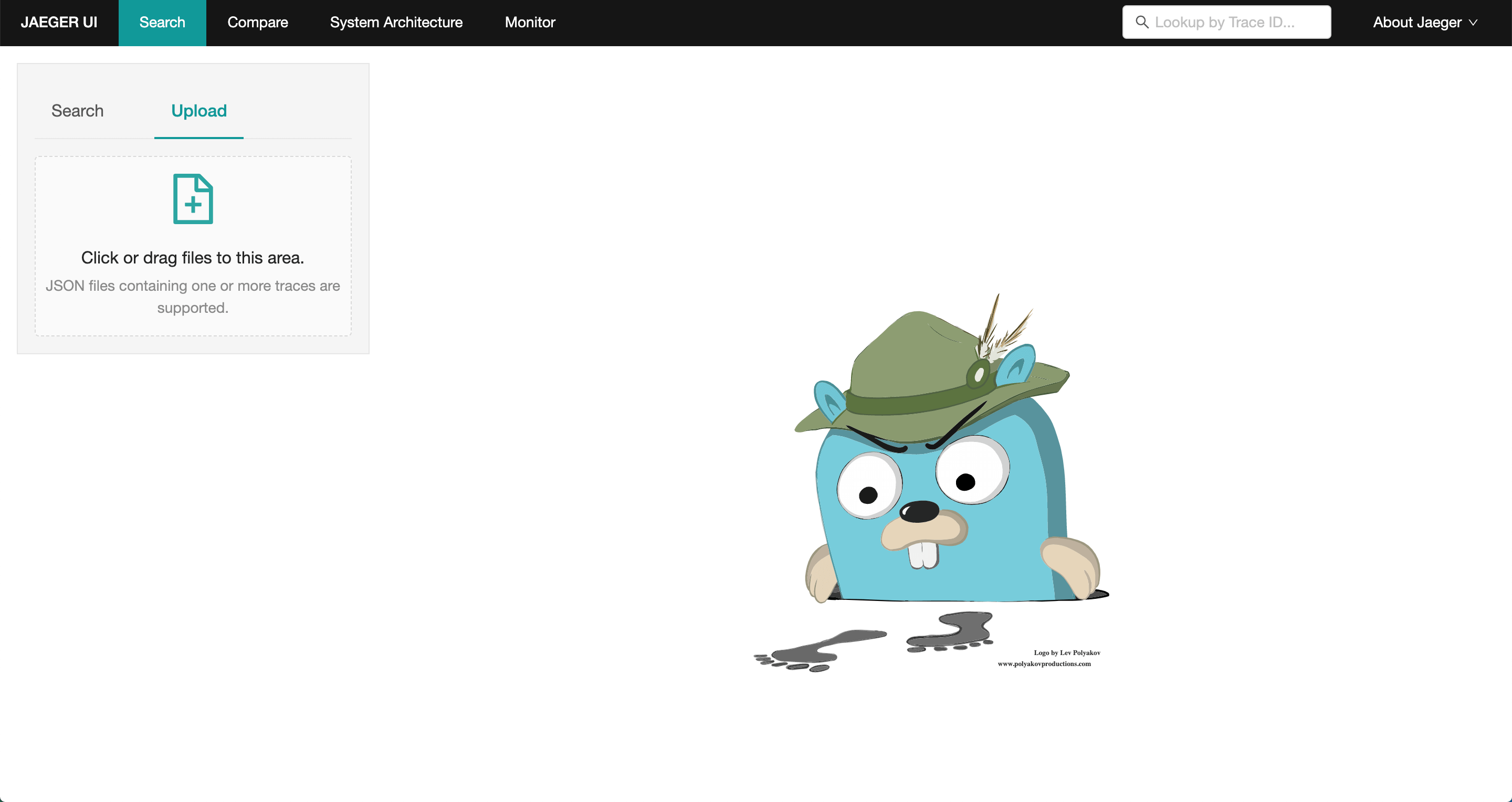This screenshot has height=802, width=1512.
Task: Switch to the Search tab in panel
Action: (x=78, y=111)
